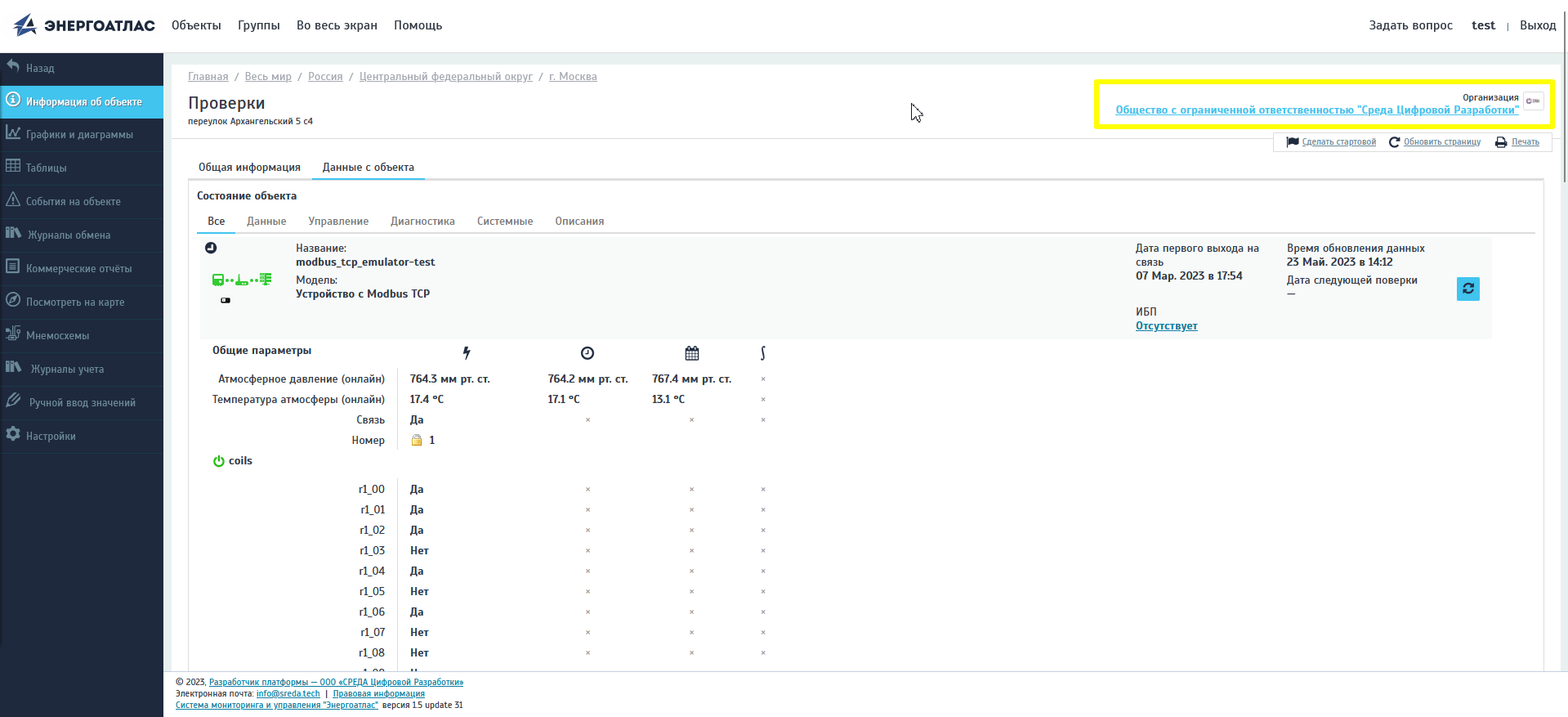Click the blue refresh device data button
This screenshot has height=717, width=1568.
coord(1467,289)
